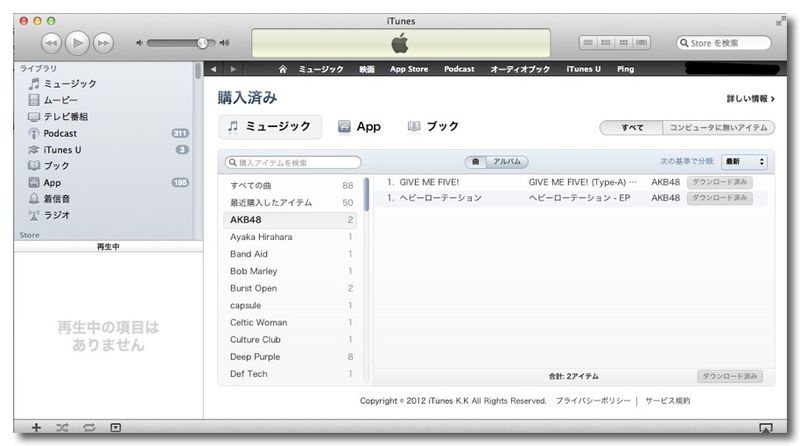
Task: Select Def Tech in artist list
Action: [x=290, y=374]
